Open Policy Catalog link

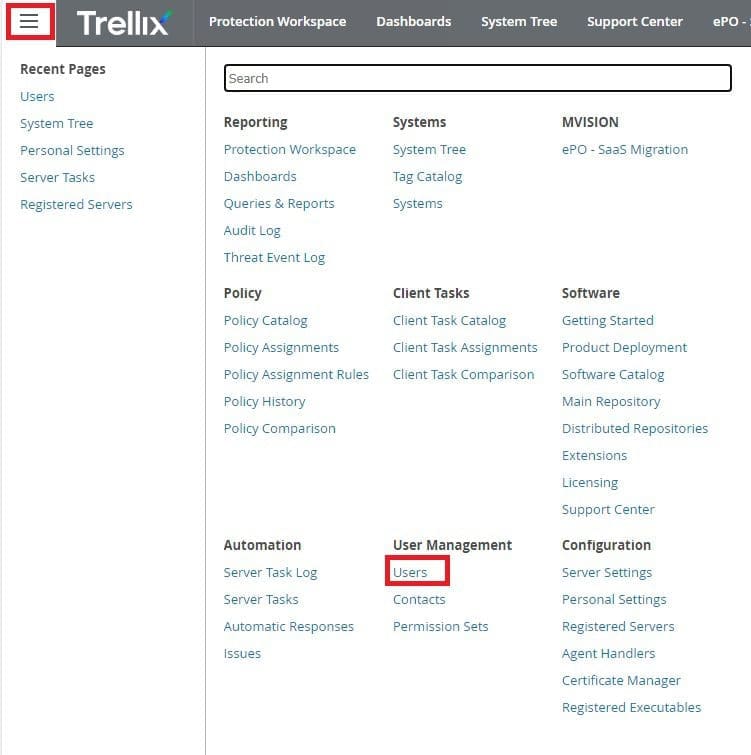(265, 320)
